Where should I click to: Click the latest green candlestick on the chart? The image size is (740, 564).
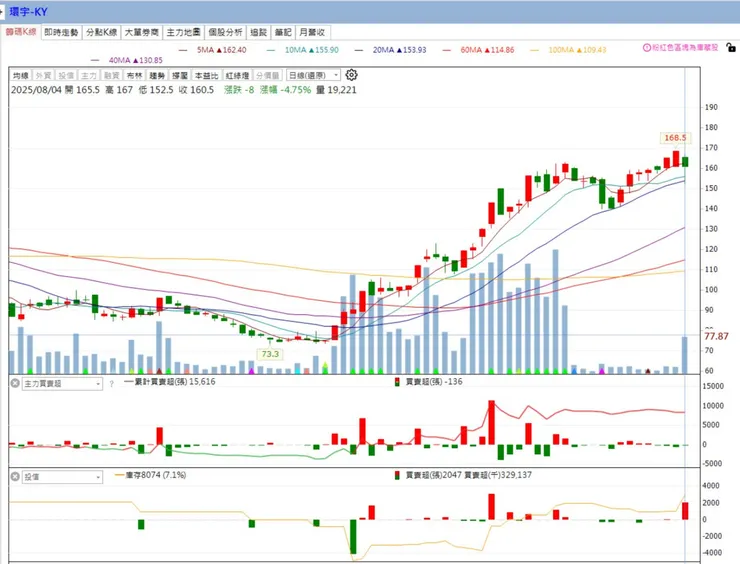685,162
